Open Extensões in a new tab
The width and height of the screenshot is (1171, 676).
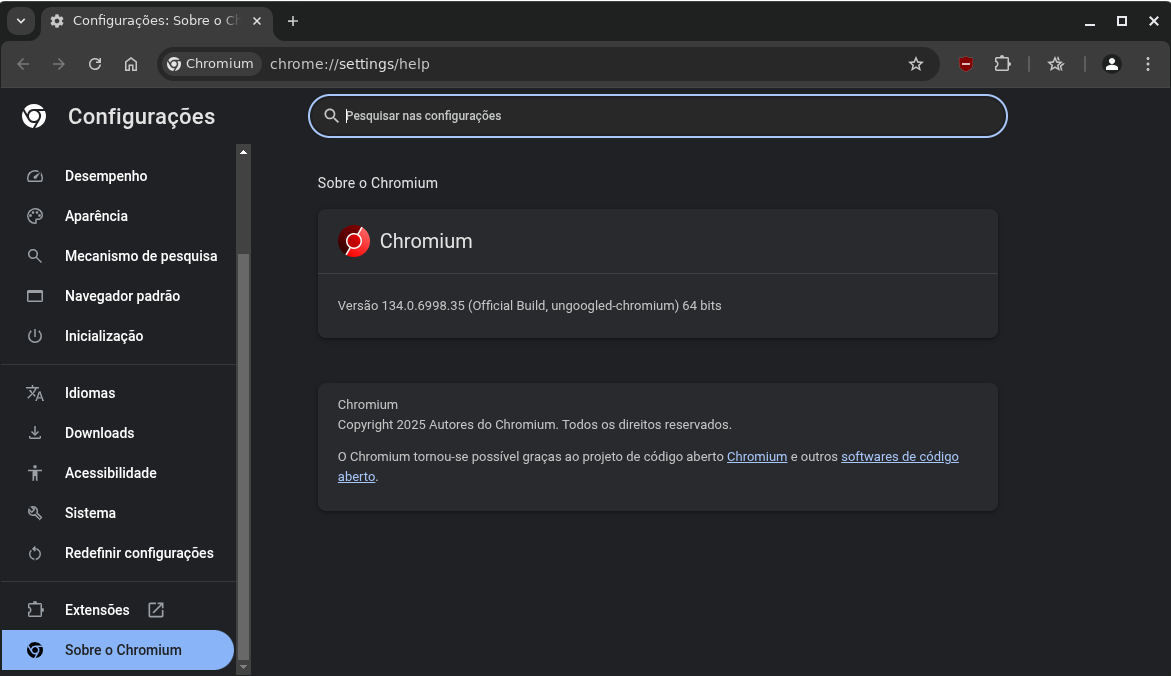(118, 610)
